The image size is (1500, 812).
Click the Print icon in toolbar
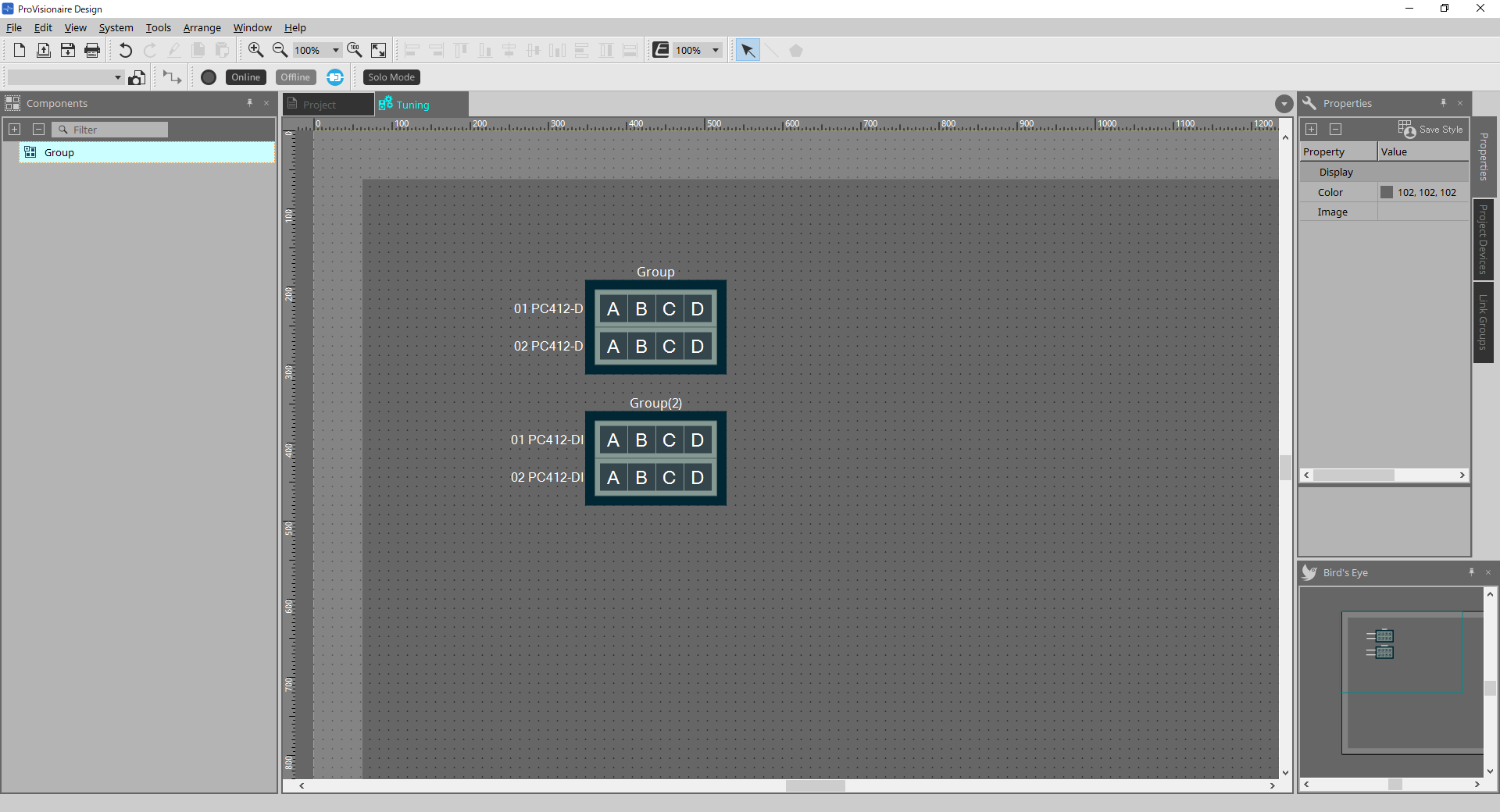[x=92, y=51]
